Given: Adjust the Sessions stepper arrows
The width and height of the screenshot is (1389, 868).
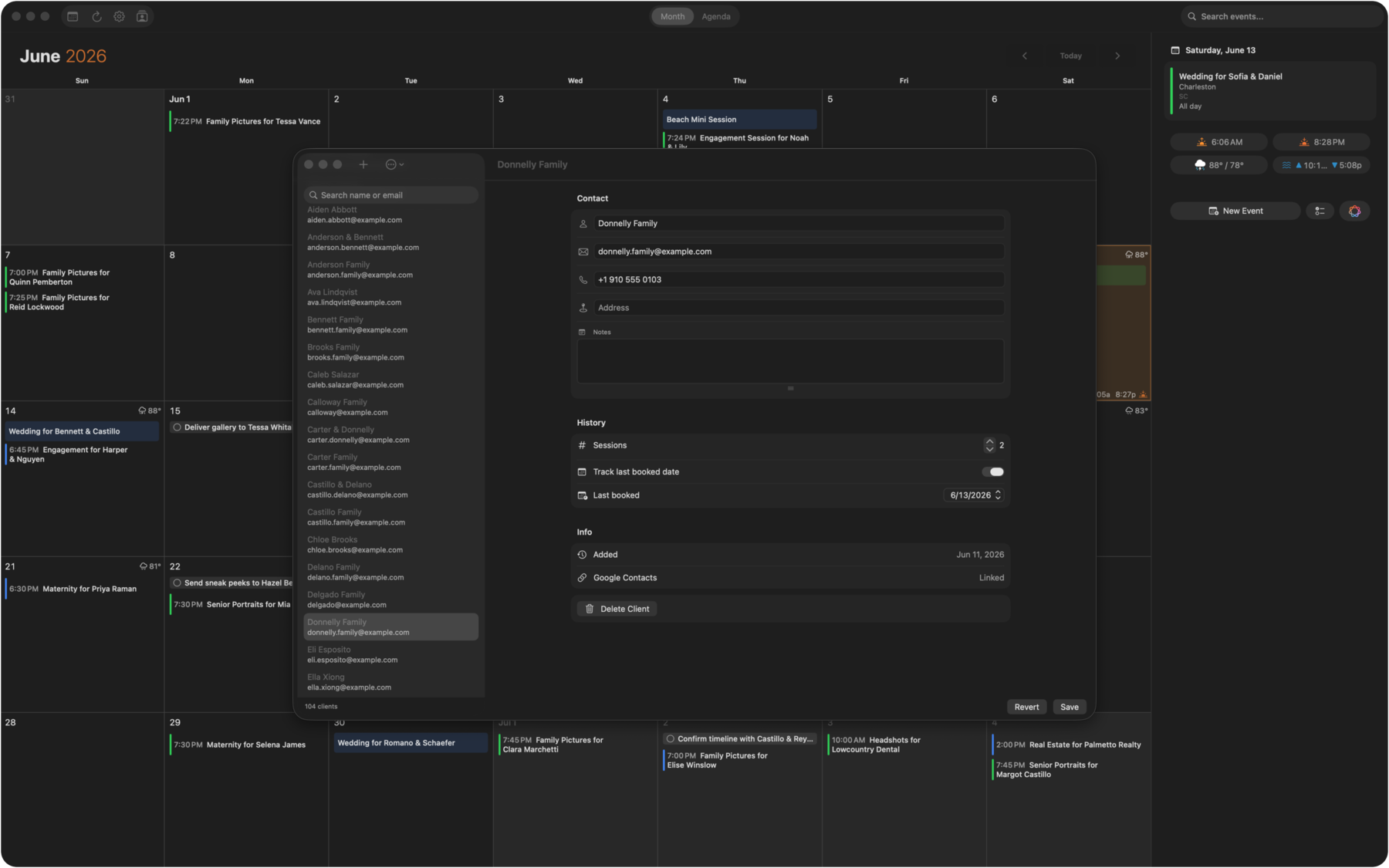Looking at the screenshot, I should (989, 445).
